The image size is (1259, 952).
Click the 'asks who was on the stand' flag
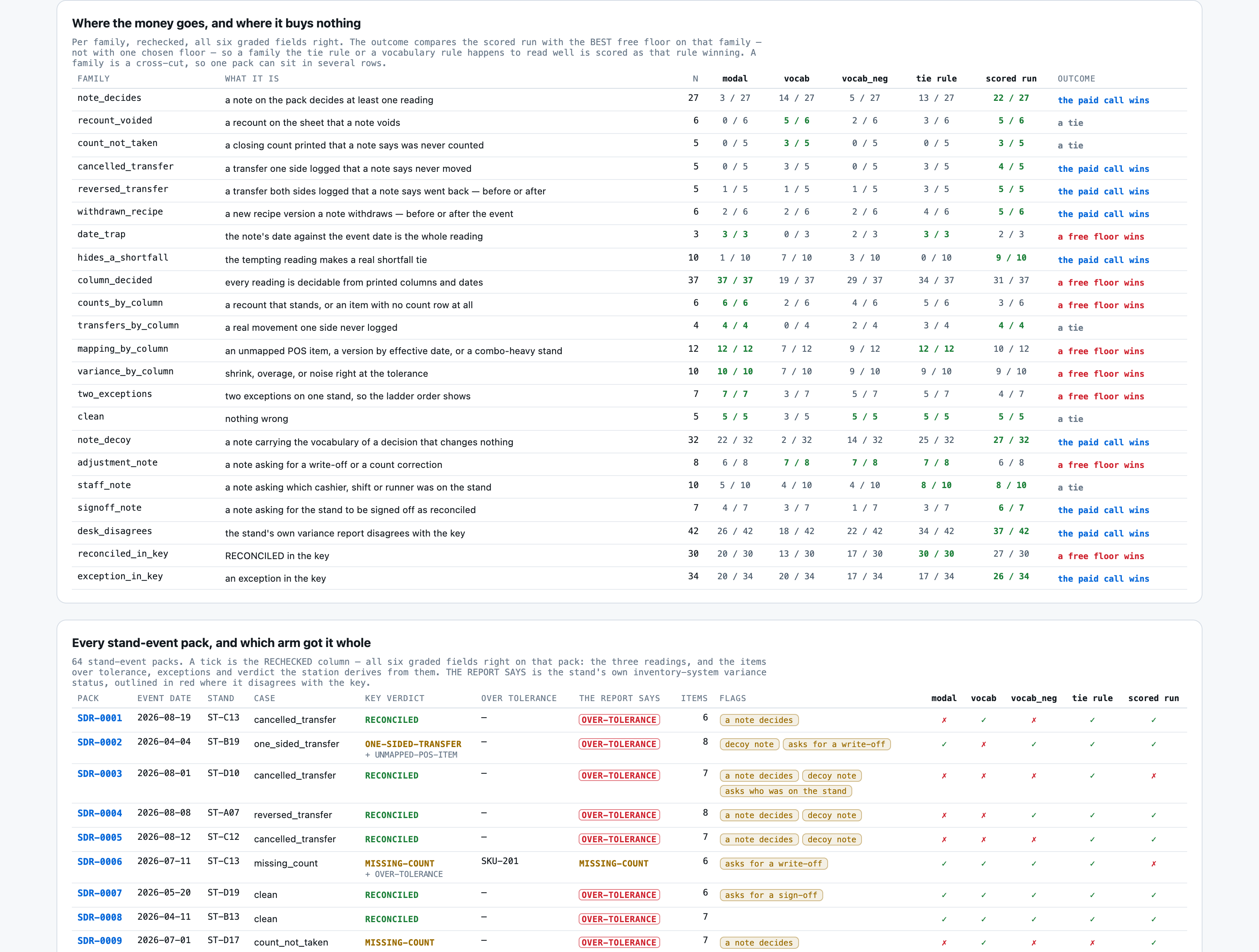pyautogui.click(x=785, y=791)
